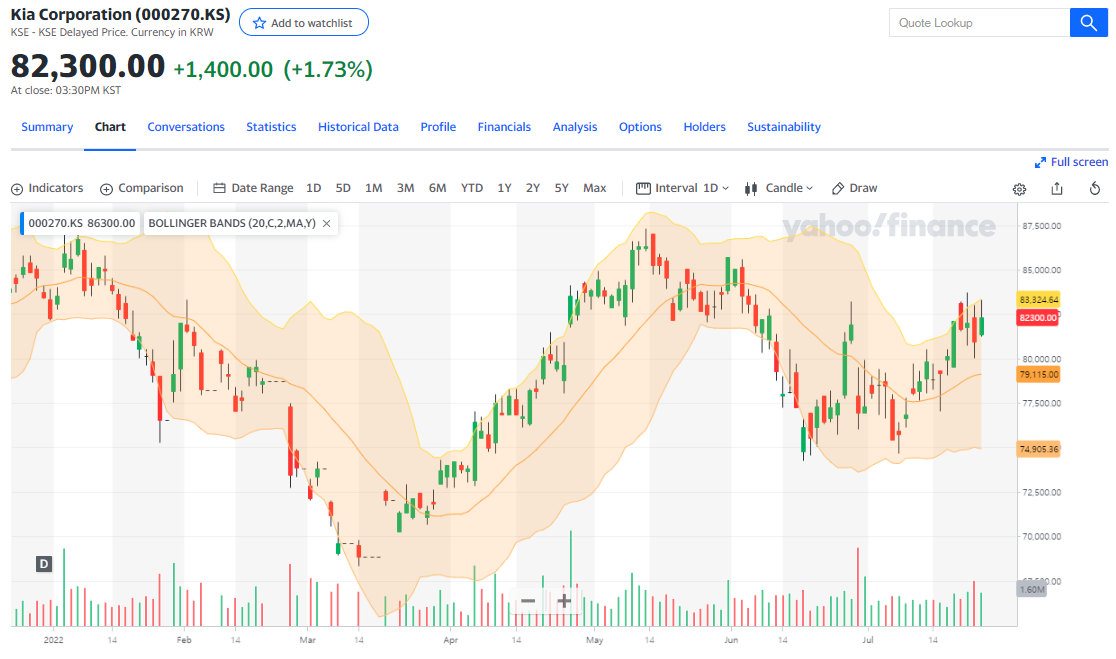Select the 6M range
The height and width of the screenshot is (659, 1116).
tap(438, 188)
